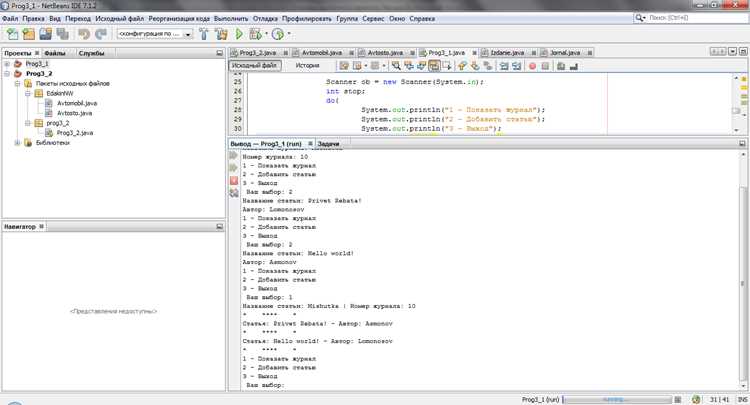Create a new project via toolbar icon
The height and width of the screenshot is (405, 750).
[x=29, y=34]
